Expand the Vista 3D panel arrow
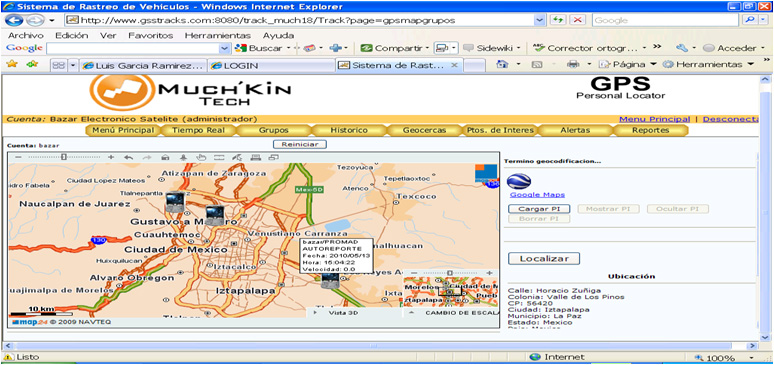The image size is (774, 365). pyautogui.click(x=315, y=312)
